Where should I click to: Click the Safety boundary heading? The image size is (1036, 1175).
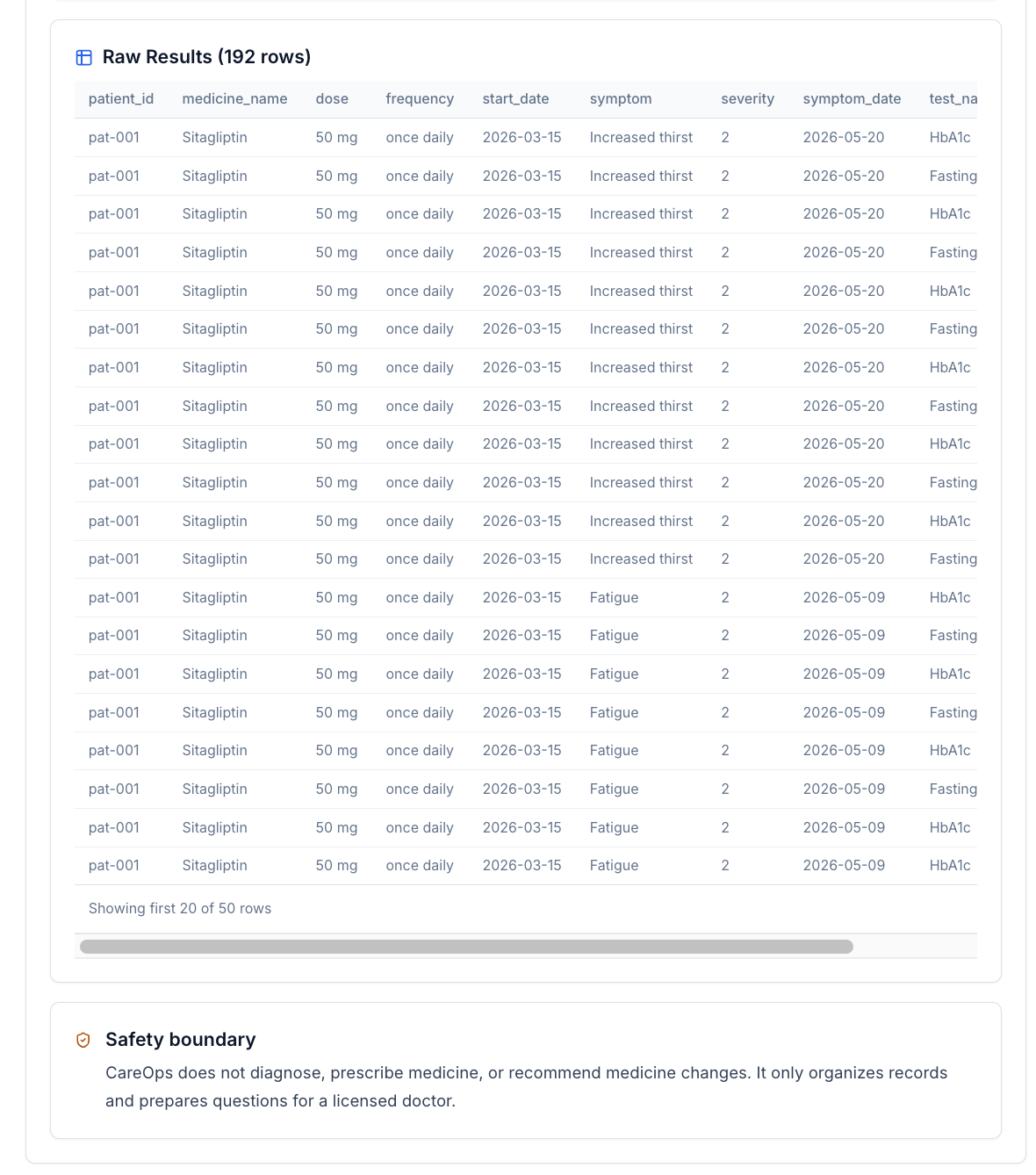pos(180,1040)
